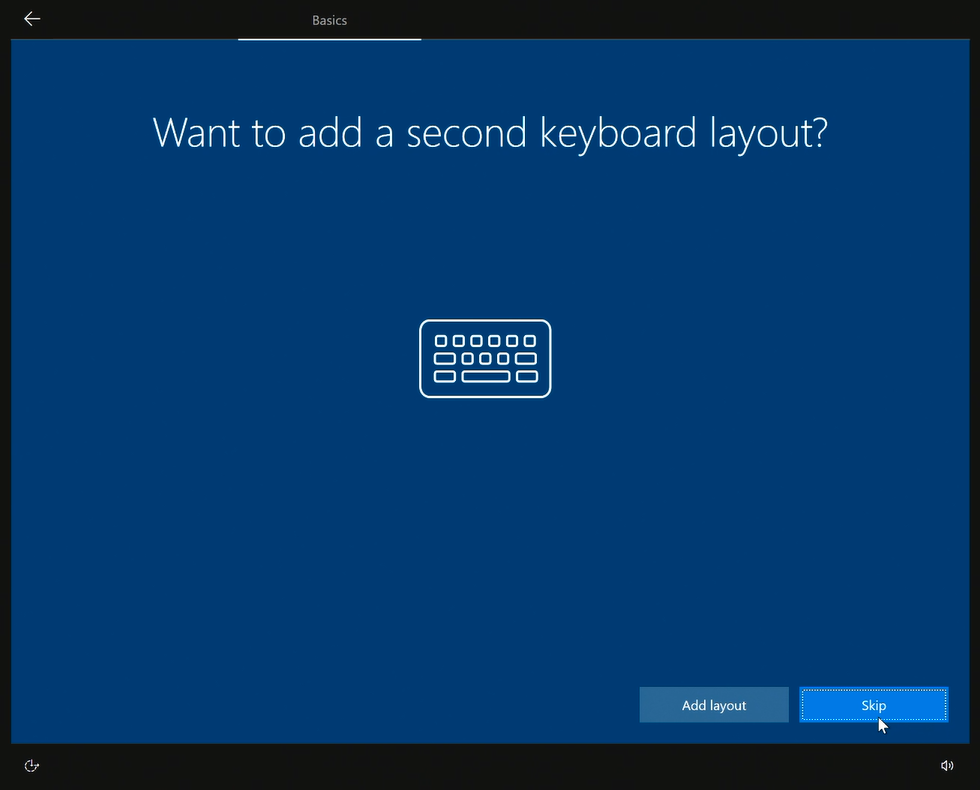980x790 pixels.
Task: Return to the first keyboard layout screen
Action: (x=32, y=19)
